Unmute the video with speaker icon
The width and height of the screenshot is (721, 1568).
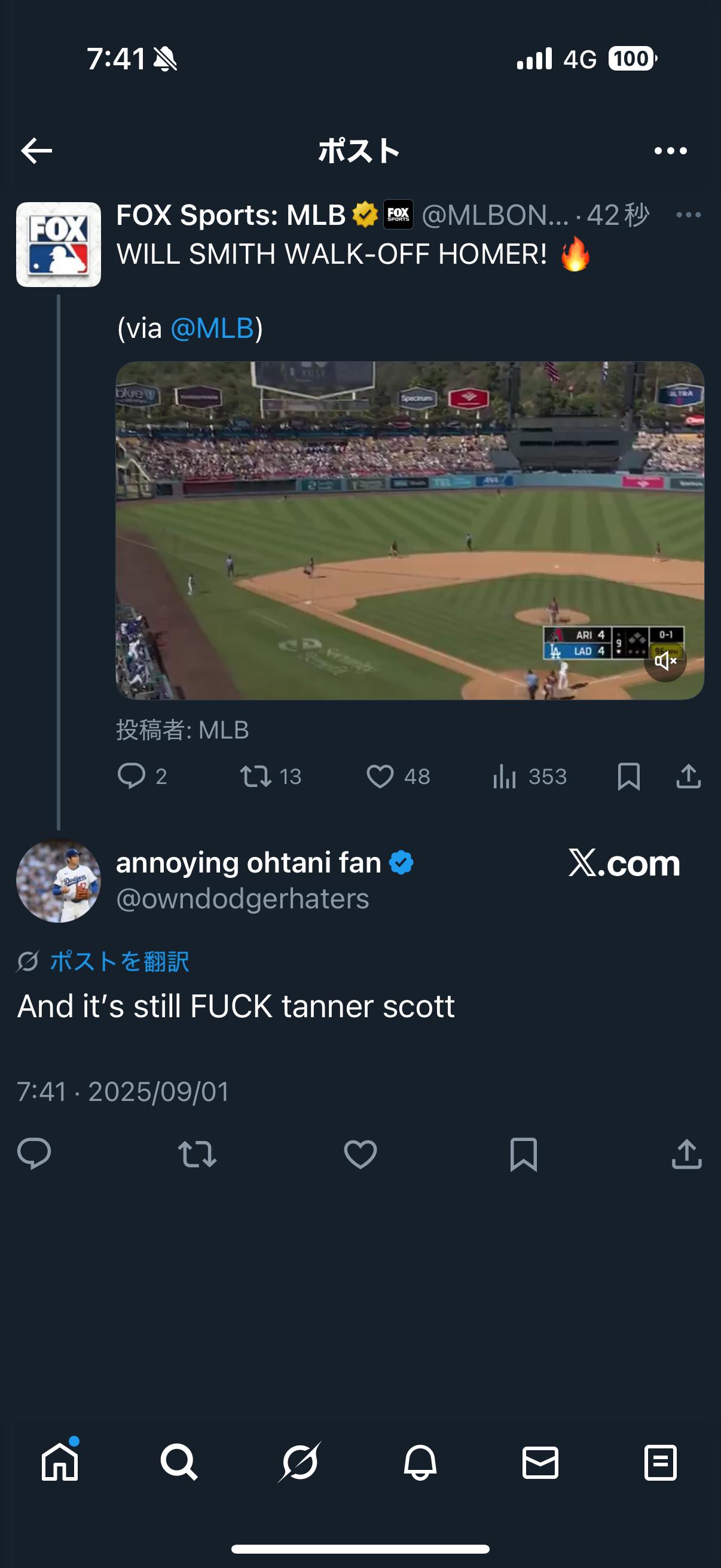point(665,660)
